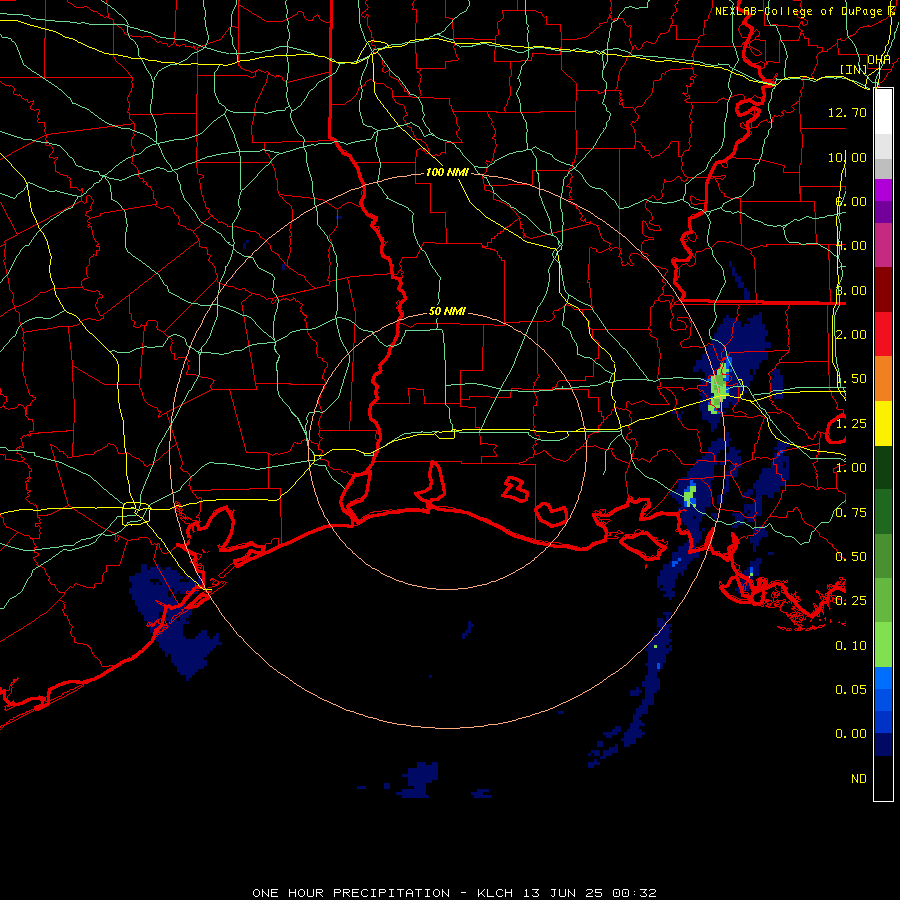Viewport: 900px width, 900px height.
Task: Click the yellow highway loop around Houston
Action: click(x=136, y=513)
